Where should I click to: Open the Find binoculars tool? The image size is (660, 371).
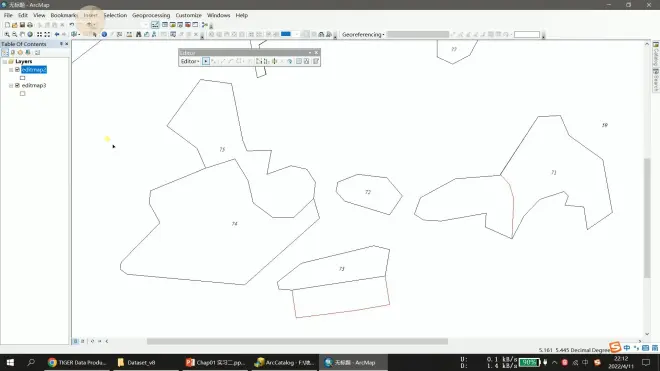(x=138, y=35)
